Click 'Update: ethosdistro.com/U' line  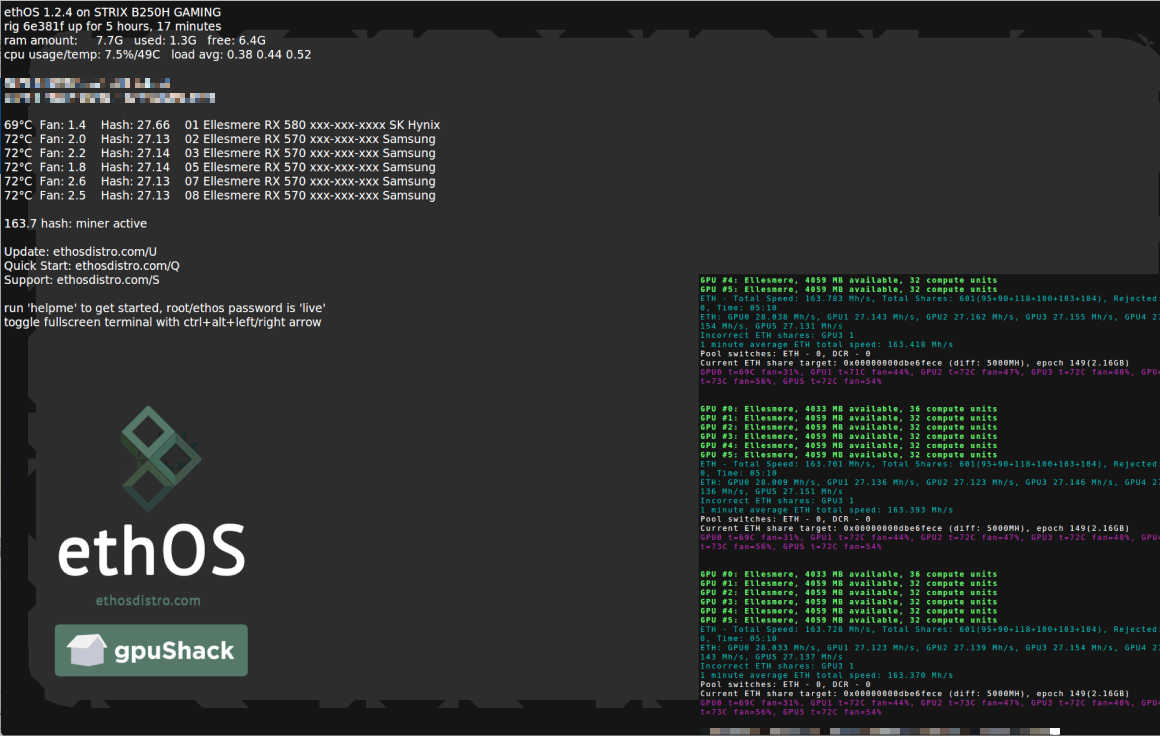pos(81,251)
